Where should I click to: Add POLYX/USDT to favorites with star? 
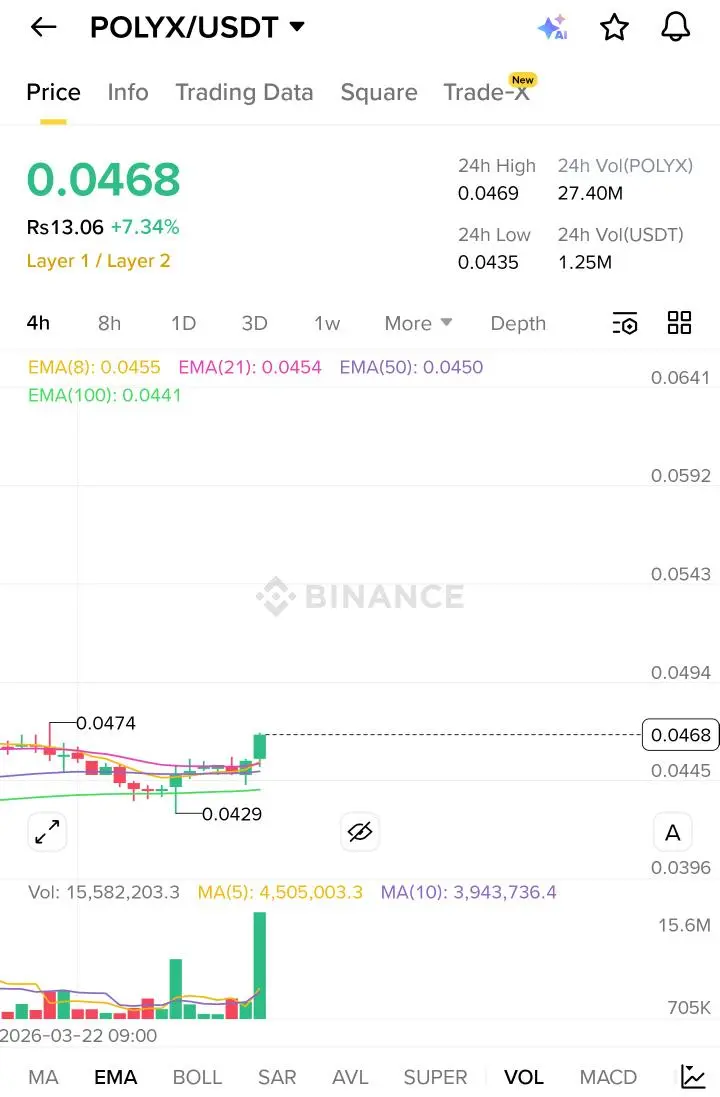pos(614,27)
